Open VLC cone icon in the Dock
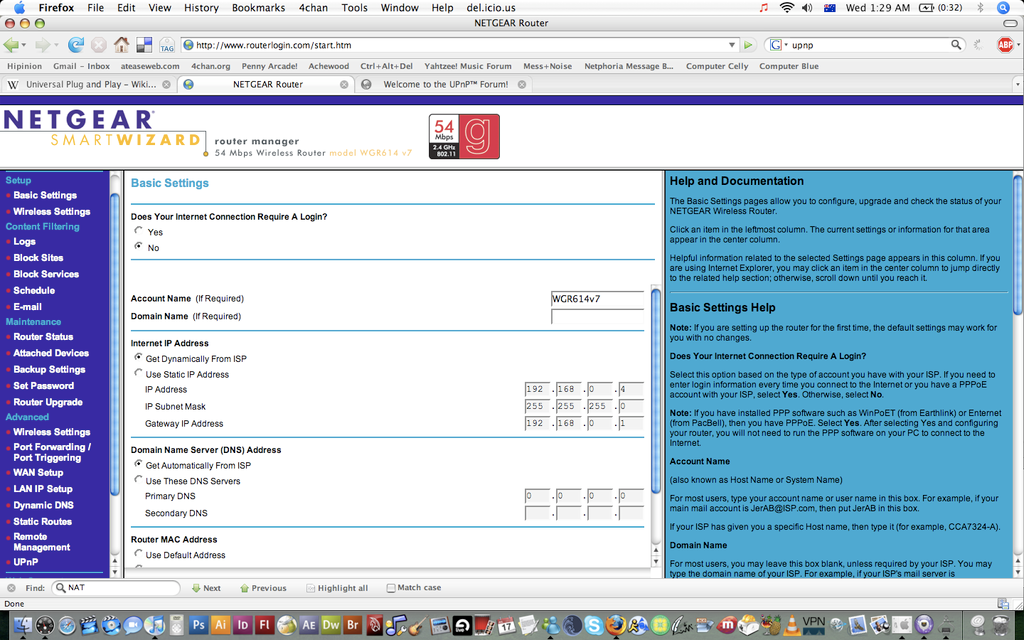Screen dimensions: 1024x640 pyautogui.click(x=792, y=625)
